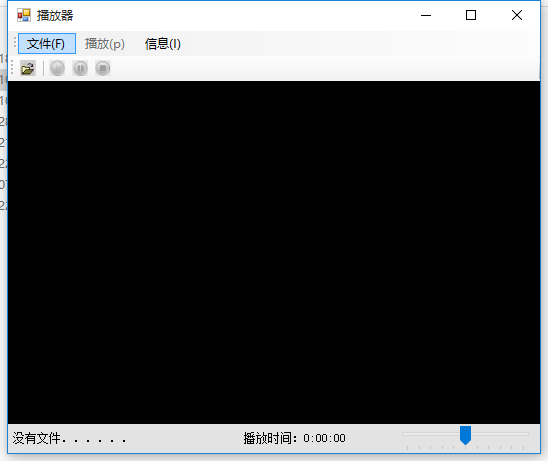The image size is (548, 461).
Task: Maximize the 播放器 window
Action: (x=471, y=15)
